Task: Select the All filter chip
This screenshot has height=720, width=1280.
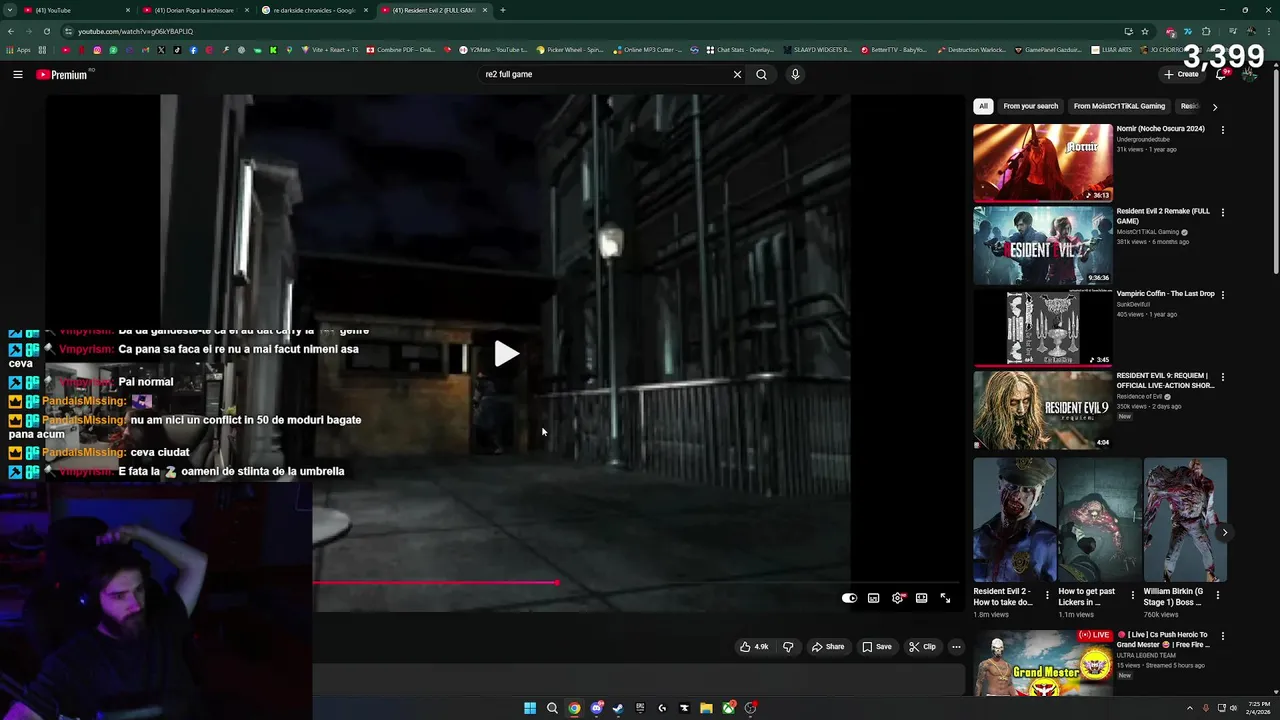Action: (983, 106)
